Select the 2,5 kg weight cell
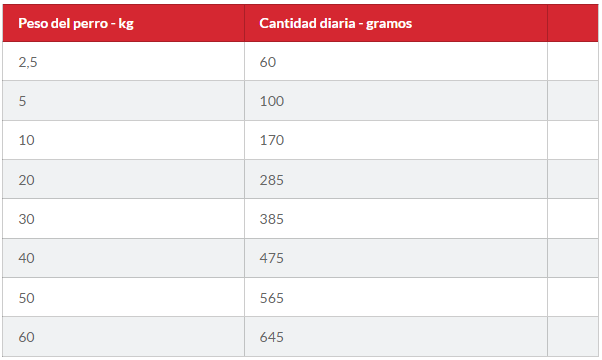Screen dimensions: 602x360 point(123,61)
